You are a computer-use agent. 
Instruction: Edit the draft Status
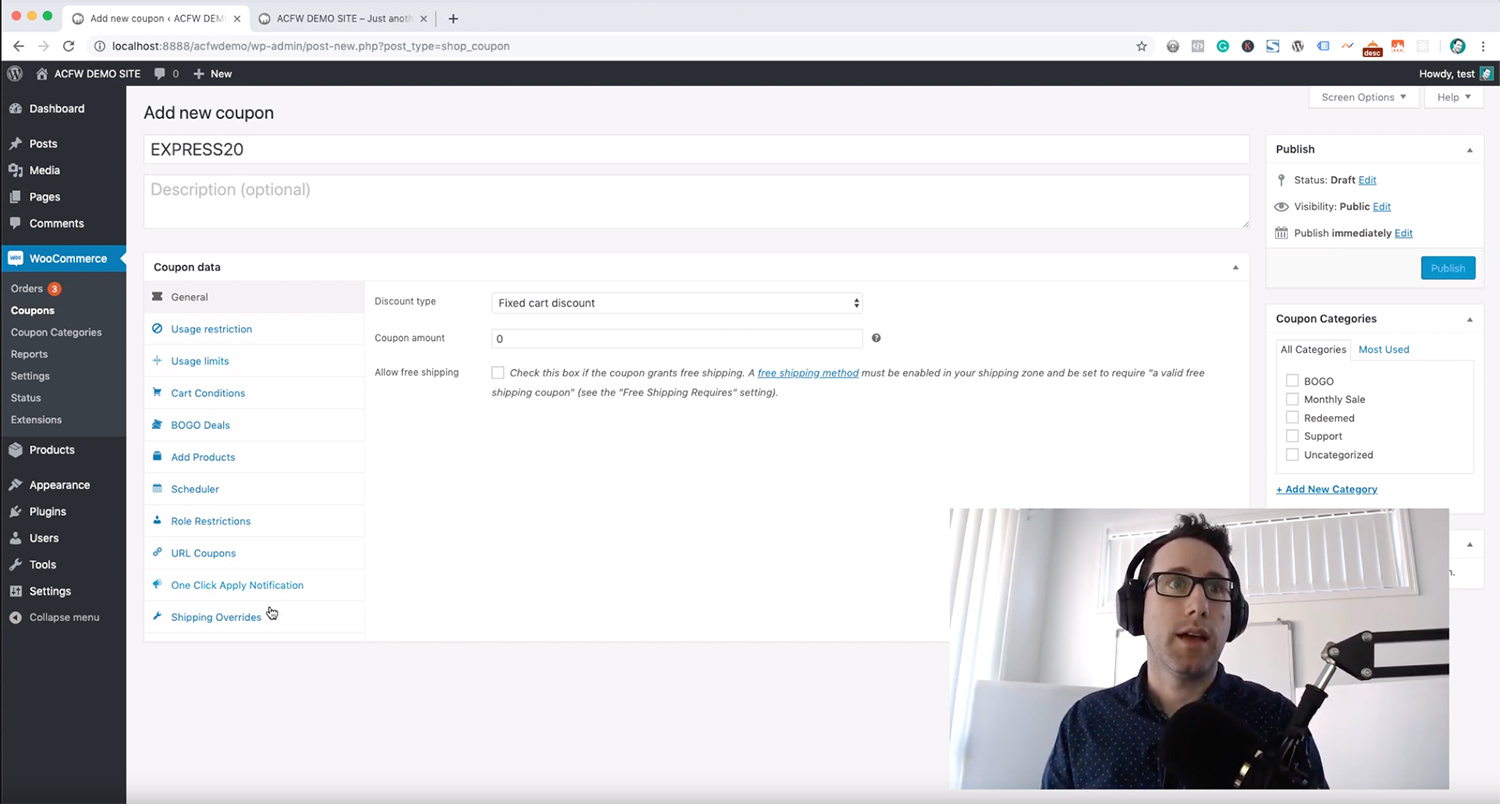tap(1367, 180)
